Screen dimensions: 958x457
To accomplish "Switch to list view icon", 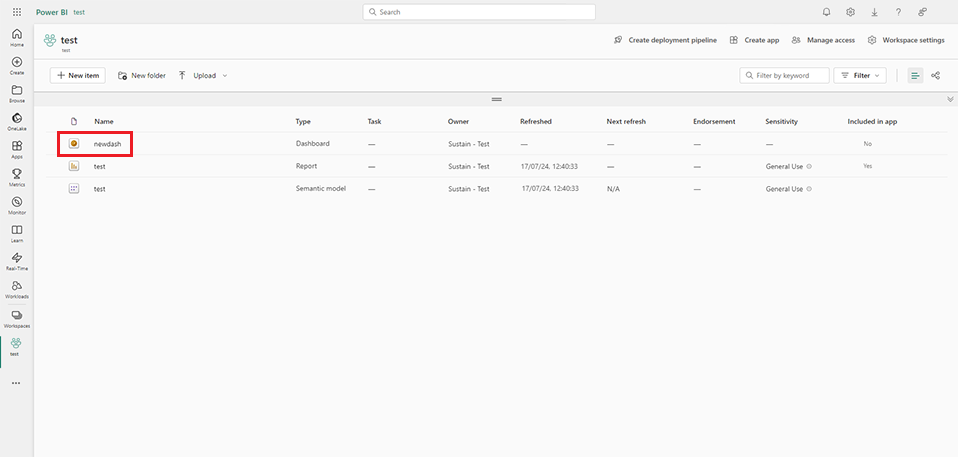I will 915,75.
